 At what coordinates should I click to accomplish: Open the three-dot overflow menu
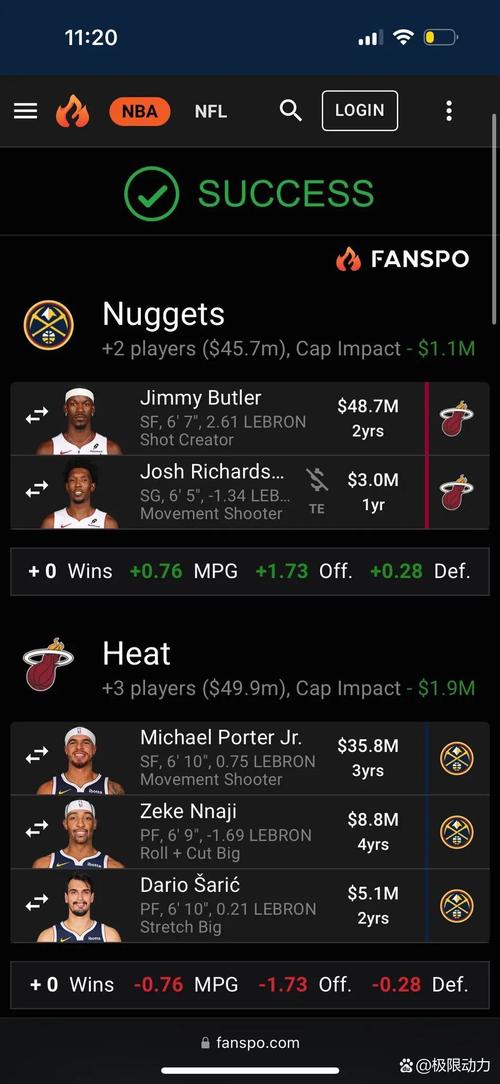click(449, 111)
